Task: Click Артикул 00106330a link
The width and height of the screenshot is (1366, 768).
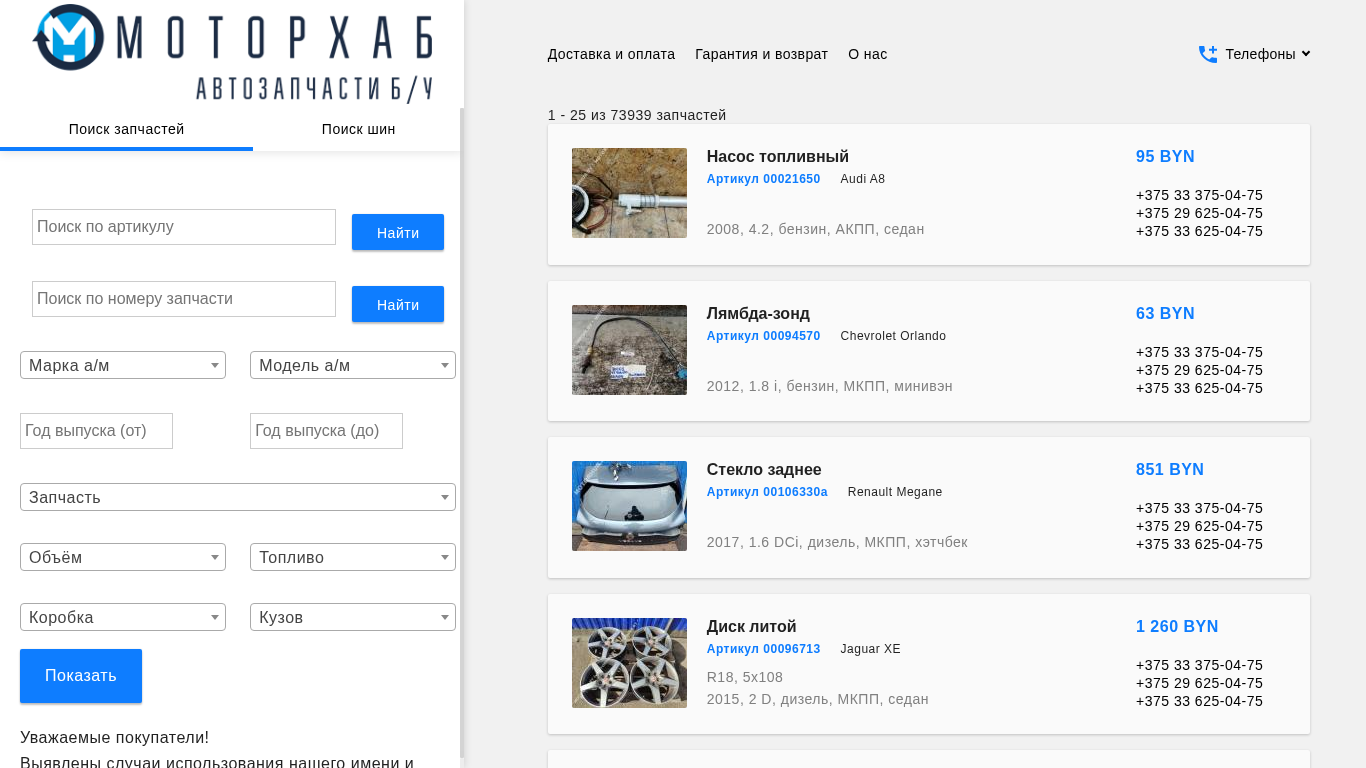Action: (767, 492)
